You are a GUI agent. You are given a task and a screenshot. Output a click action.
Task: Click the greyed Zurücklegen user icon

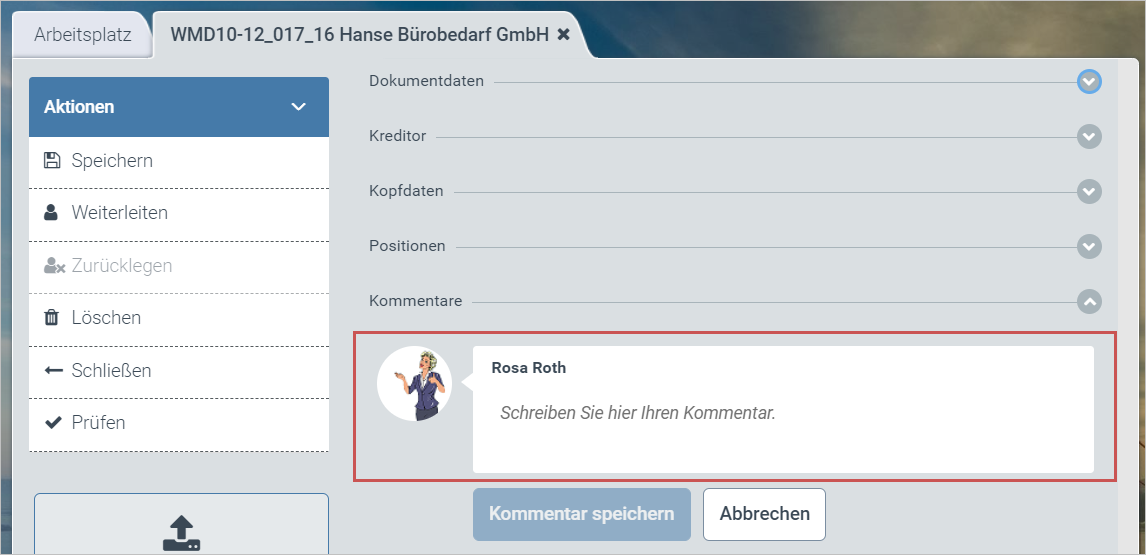click(x=54, y=266)
